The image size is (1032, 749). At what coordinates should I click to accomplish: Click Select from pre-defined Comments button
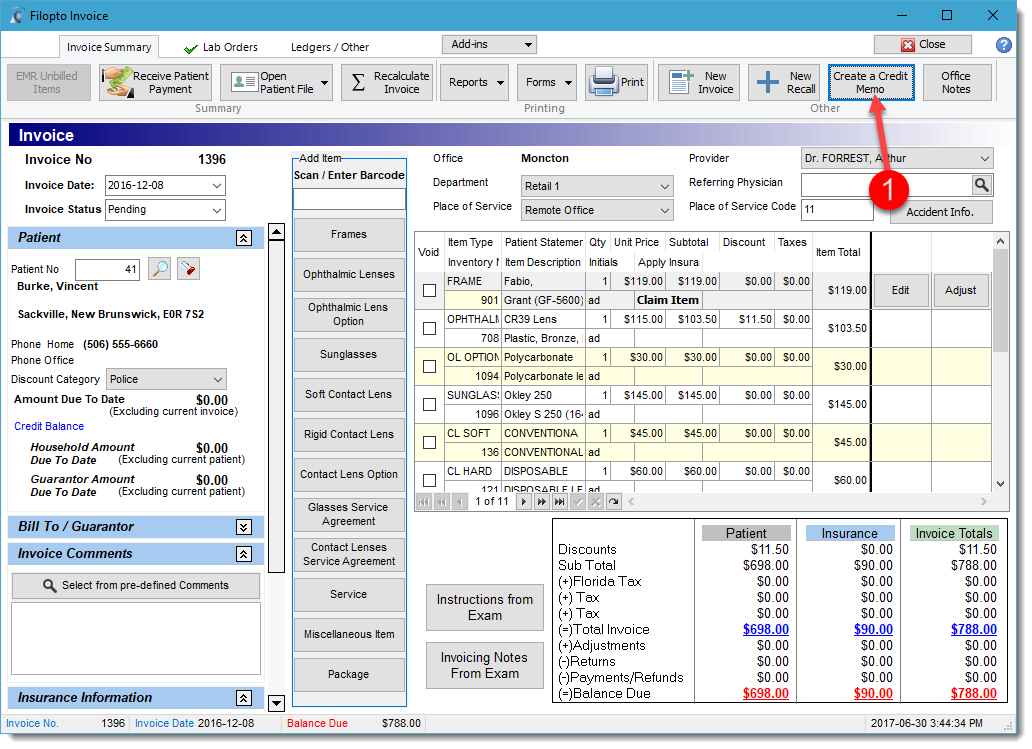tap(136, 585)
